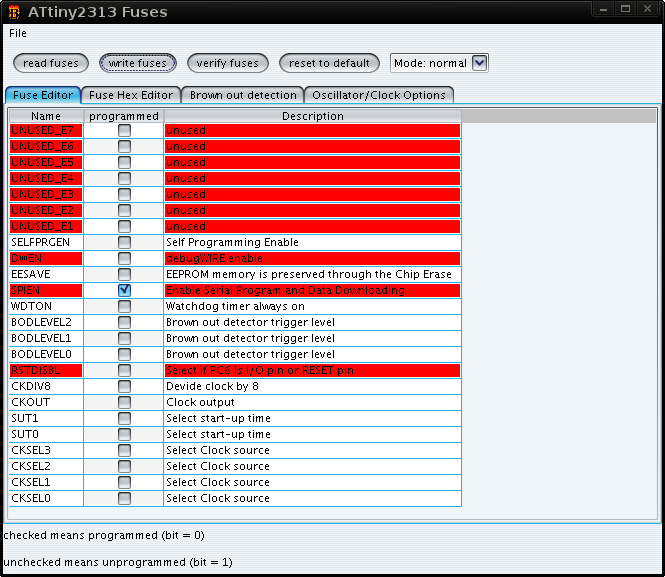Screen dimensions: 665x577
Task: Click 'Devide clock by 8' description
Action: click(313, 386)
